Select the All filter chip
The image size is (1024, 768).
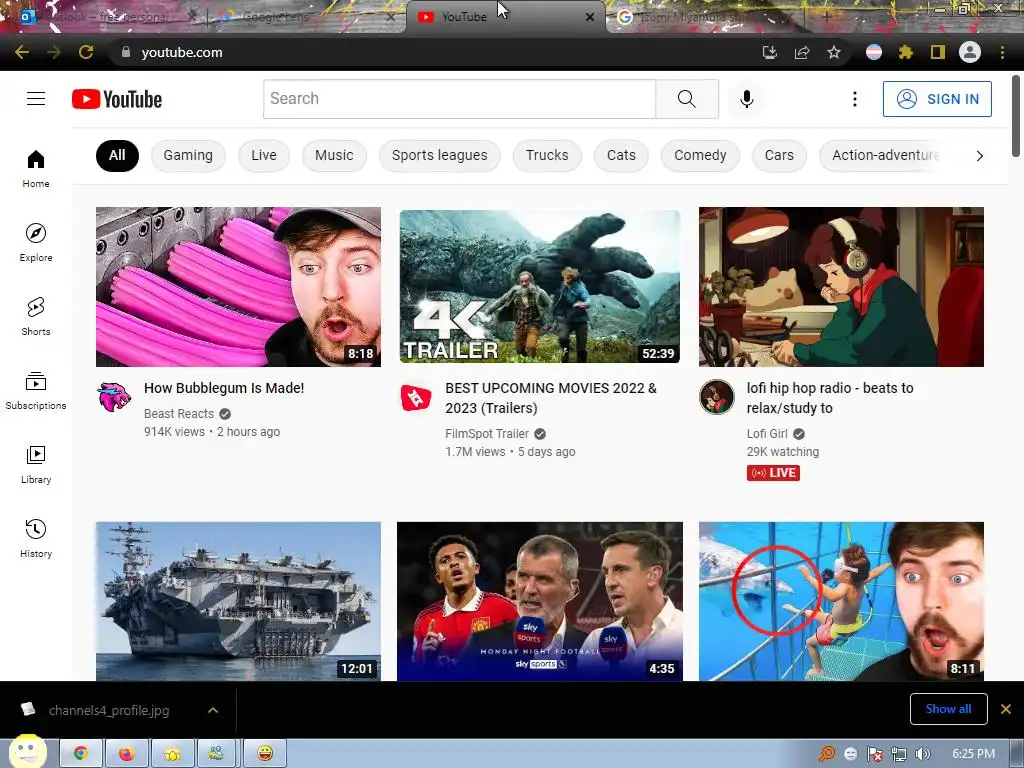117,155
